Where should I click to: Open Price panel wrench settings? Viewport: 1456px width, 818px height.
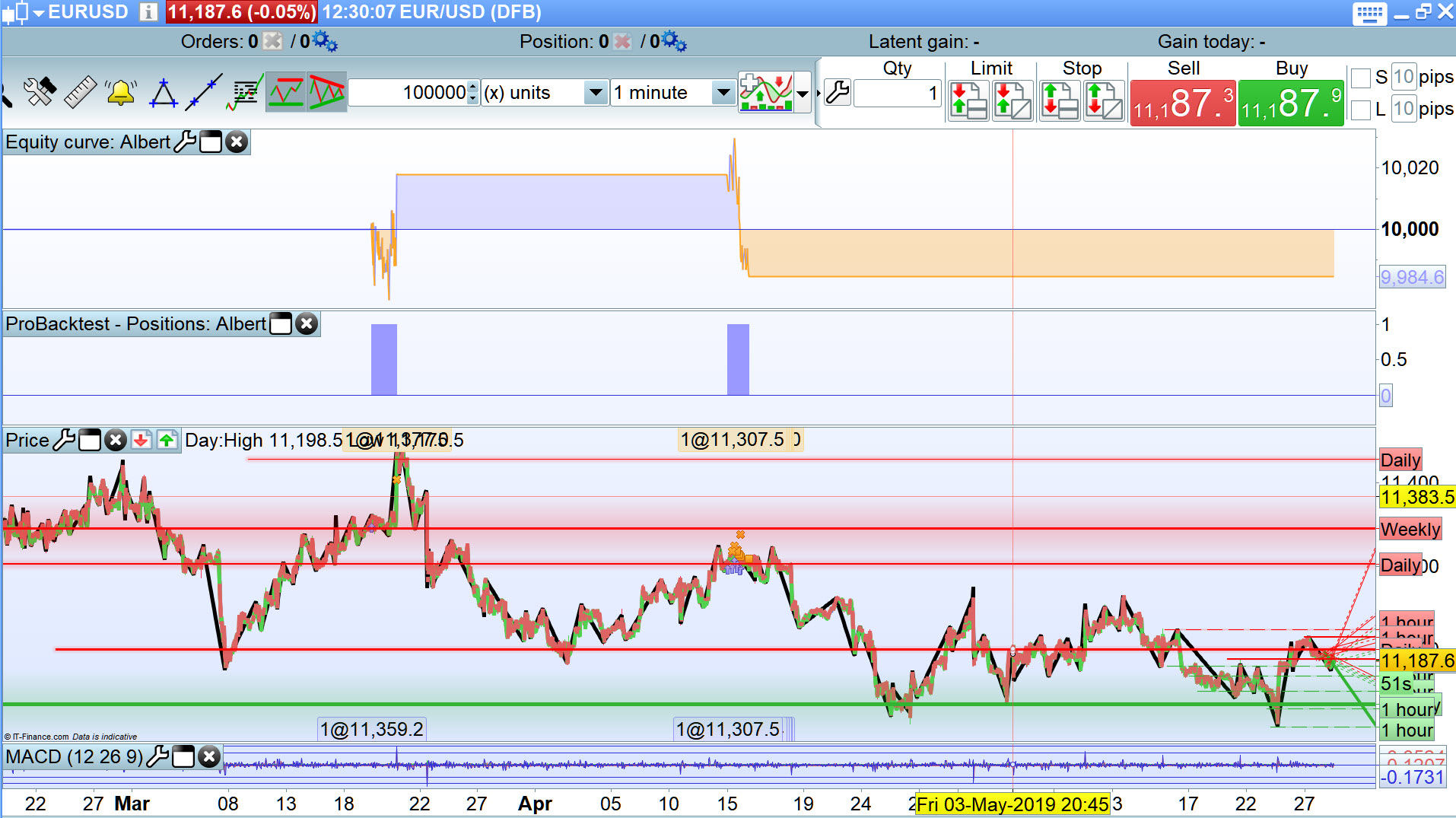[x=64, y=440]
